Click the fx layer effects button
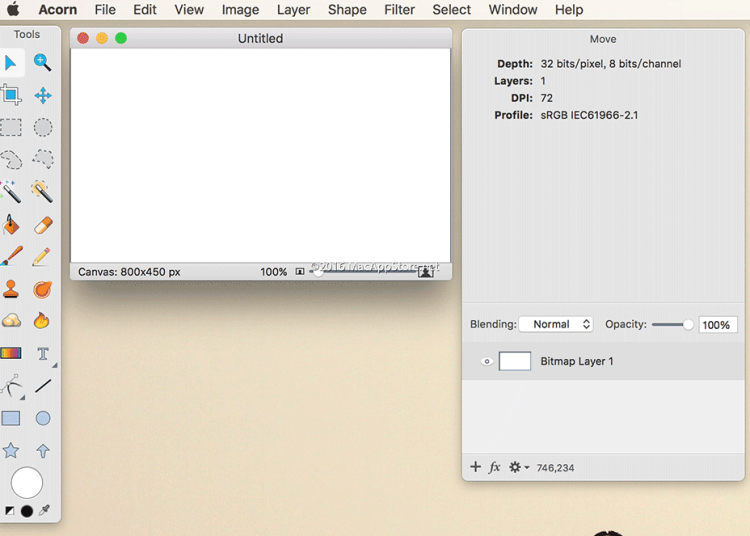 click(x=495, y=467)
